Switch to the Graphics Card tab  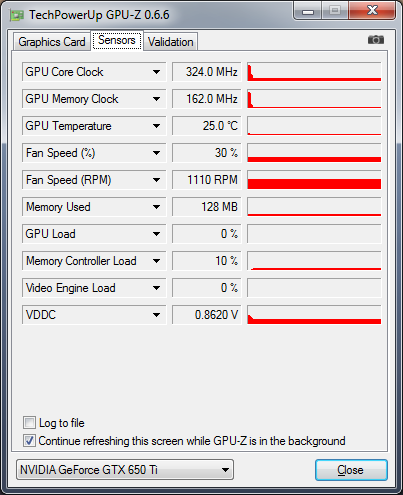click(x=52, y=42)
